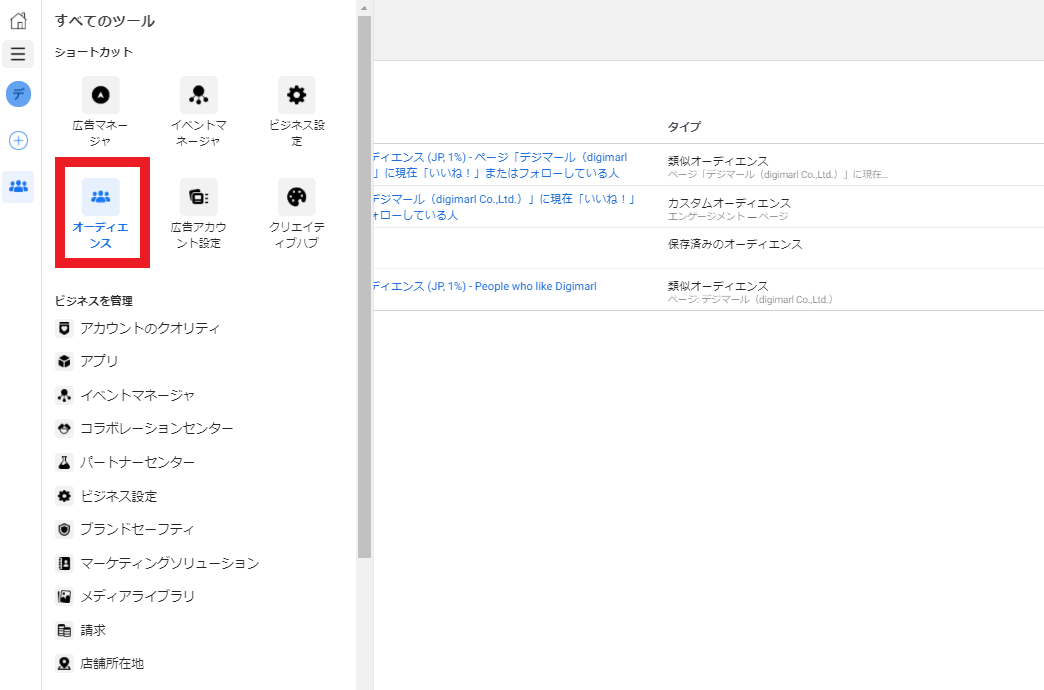Viewport: 1044px width, 690px height.
Task: Click the ビジネス設定 gear list icon
Action: pos(64,496)
